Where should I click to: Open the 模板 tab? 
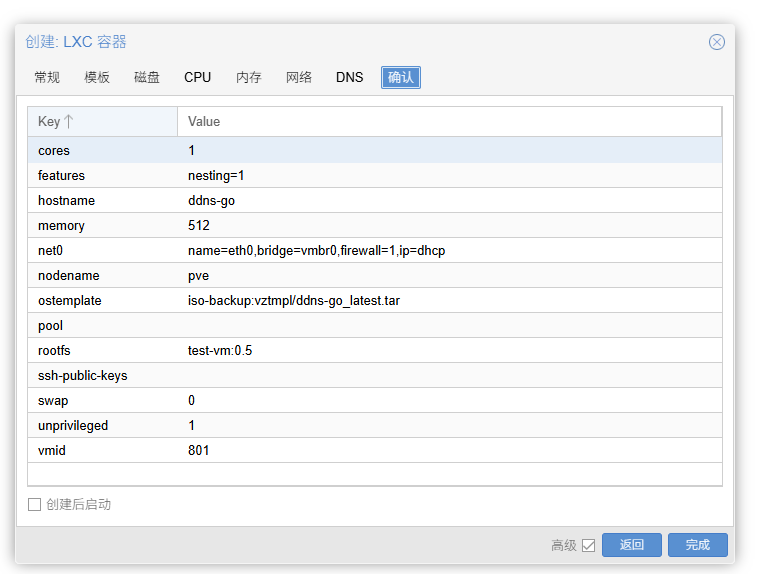[97, 78]
